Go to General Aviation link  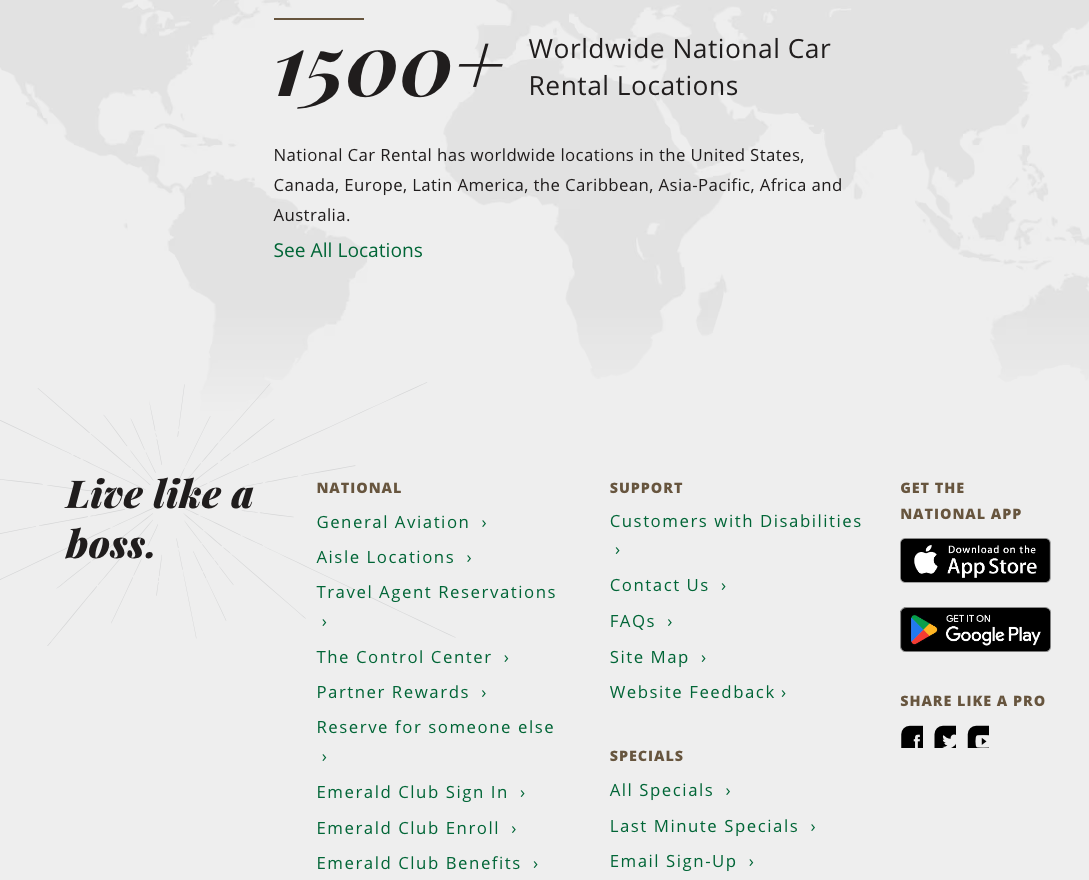402,522
